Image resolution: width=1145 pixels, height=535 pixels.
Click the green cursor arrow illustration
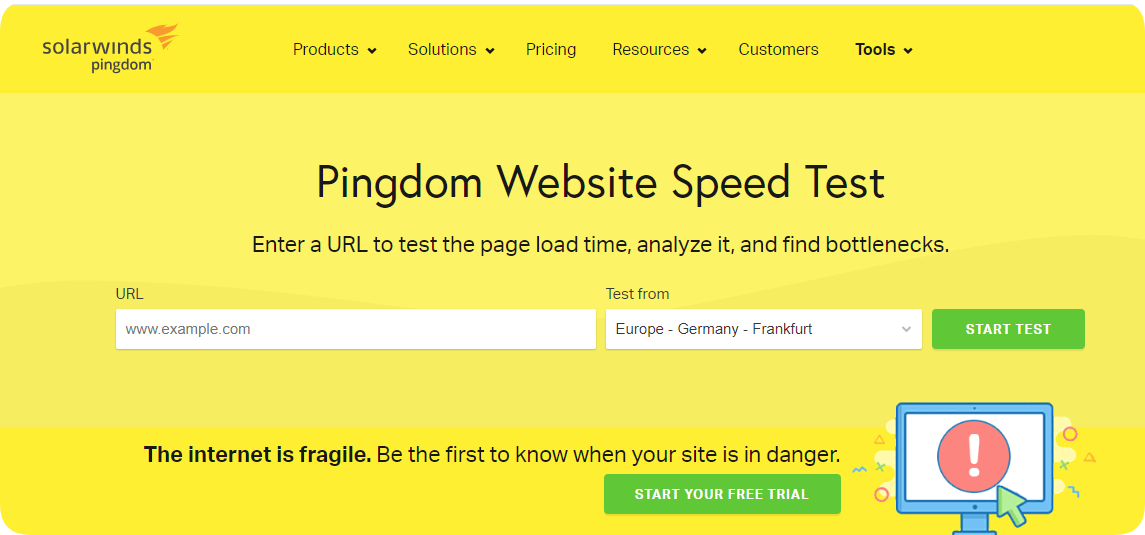pyautogui.click(x=1013, y=506)
